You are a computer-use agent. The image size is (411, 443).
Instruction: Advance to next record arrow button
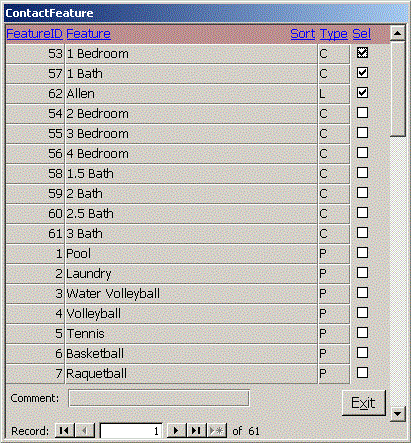[176, 431]
